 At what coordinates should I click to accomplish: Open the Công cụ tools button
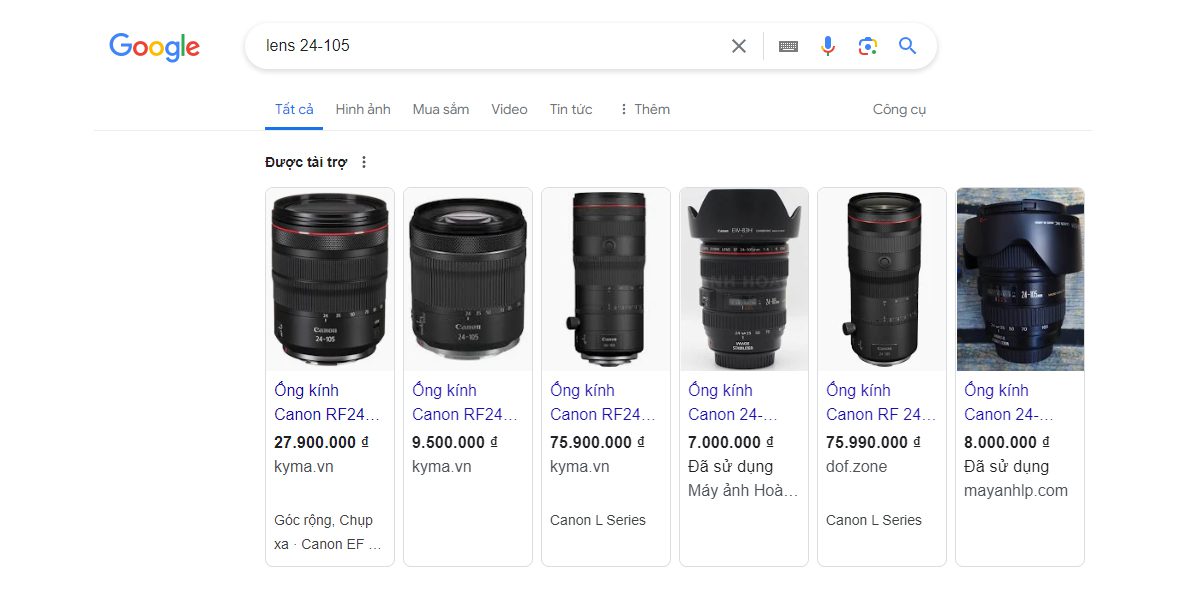coord(899,109)
